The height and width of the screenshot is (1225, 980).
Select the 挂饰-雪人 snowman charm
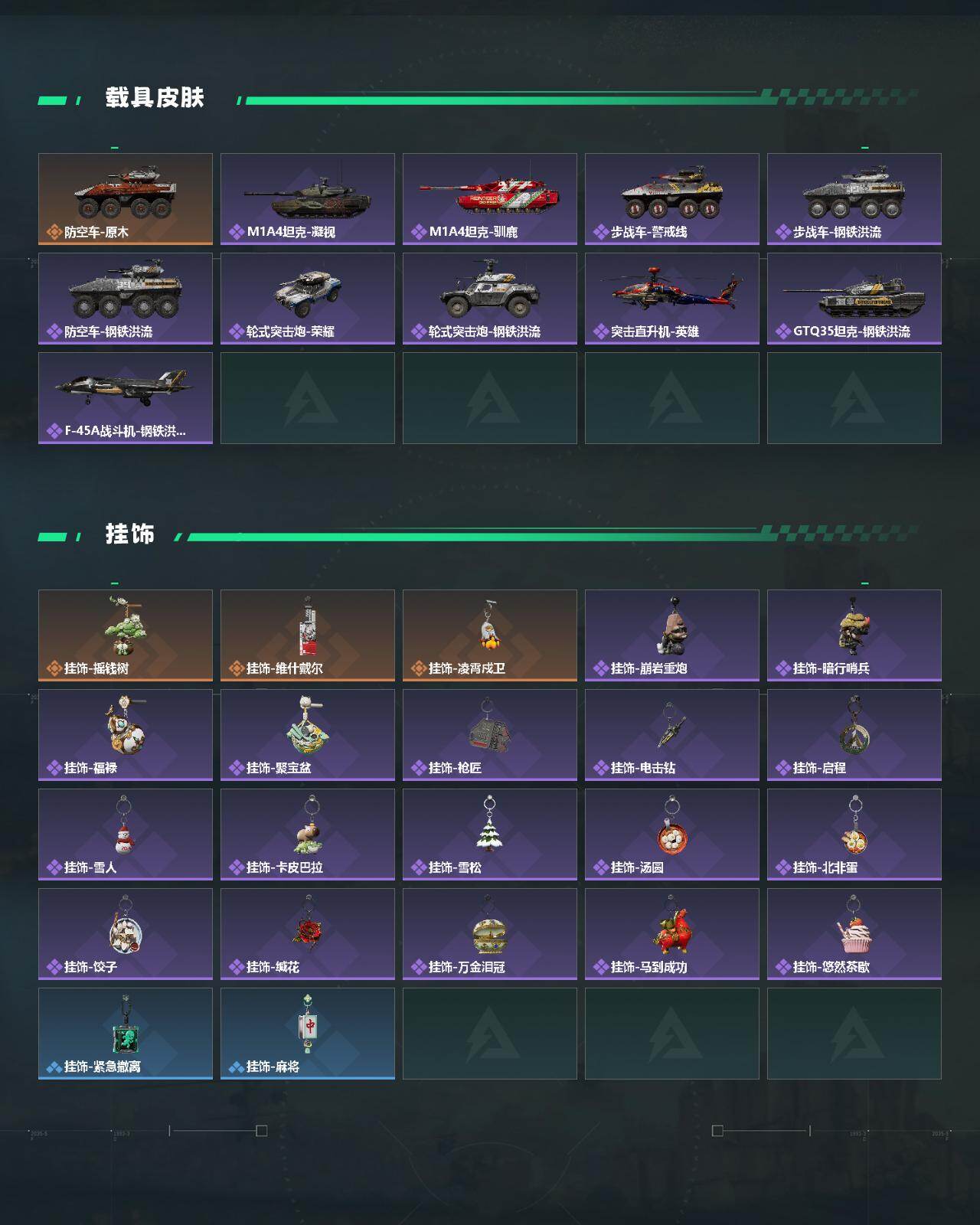point(126,835)
